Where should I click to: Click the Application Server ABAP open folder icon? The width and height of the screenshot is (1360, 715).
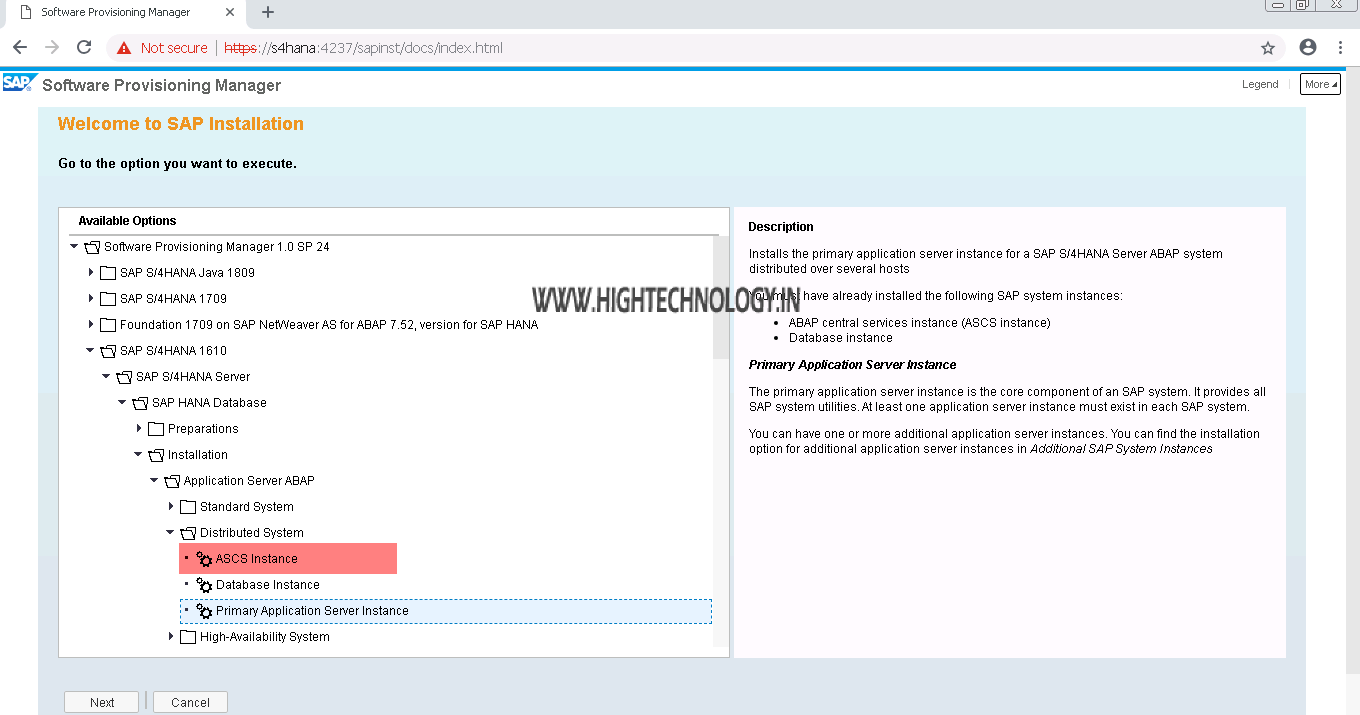point(172,481)
